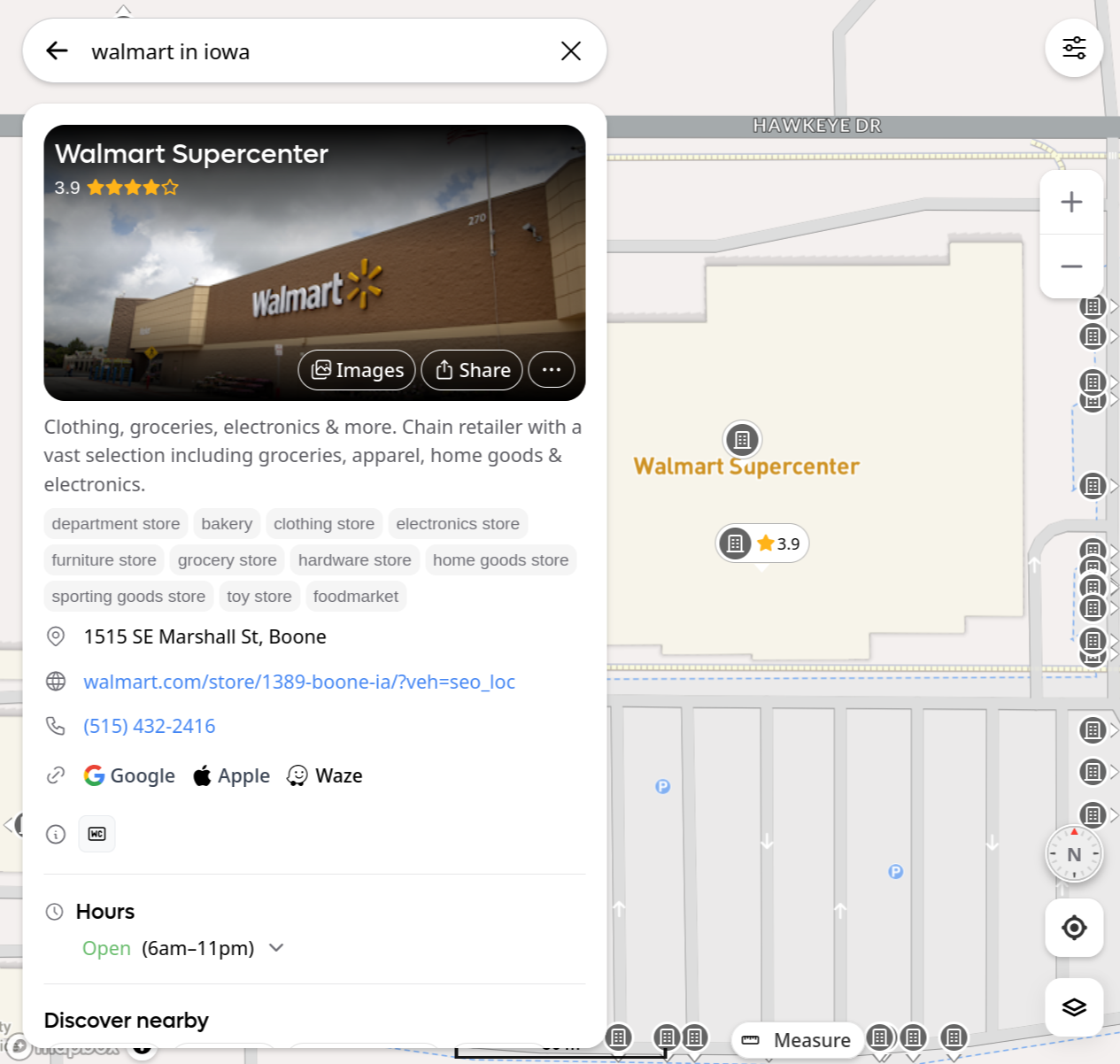
Task: Select the Measure tool
Action: click(x=797, y=1040)
